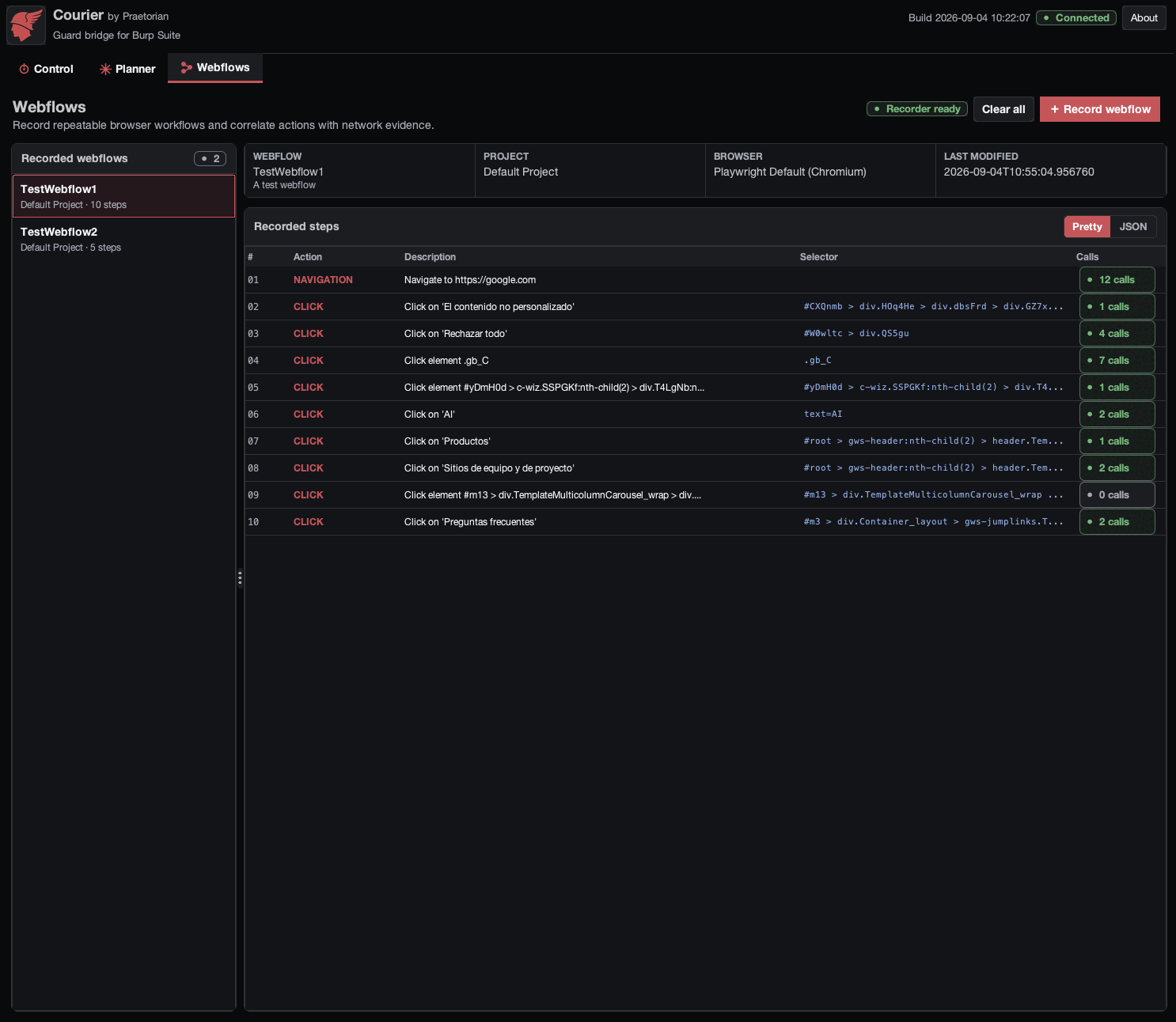Select the Webflows tab
The height and width of the screenshot is (1022, 1176).
(x=215, y=68)
